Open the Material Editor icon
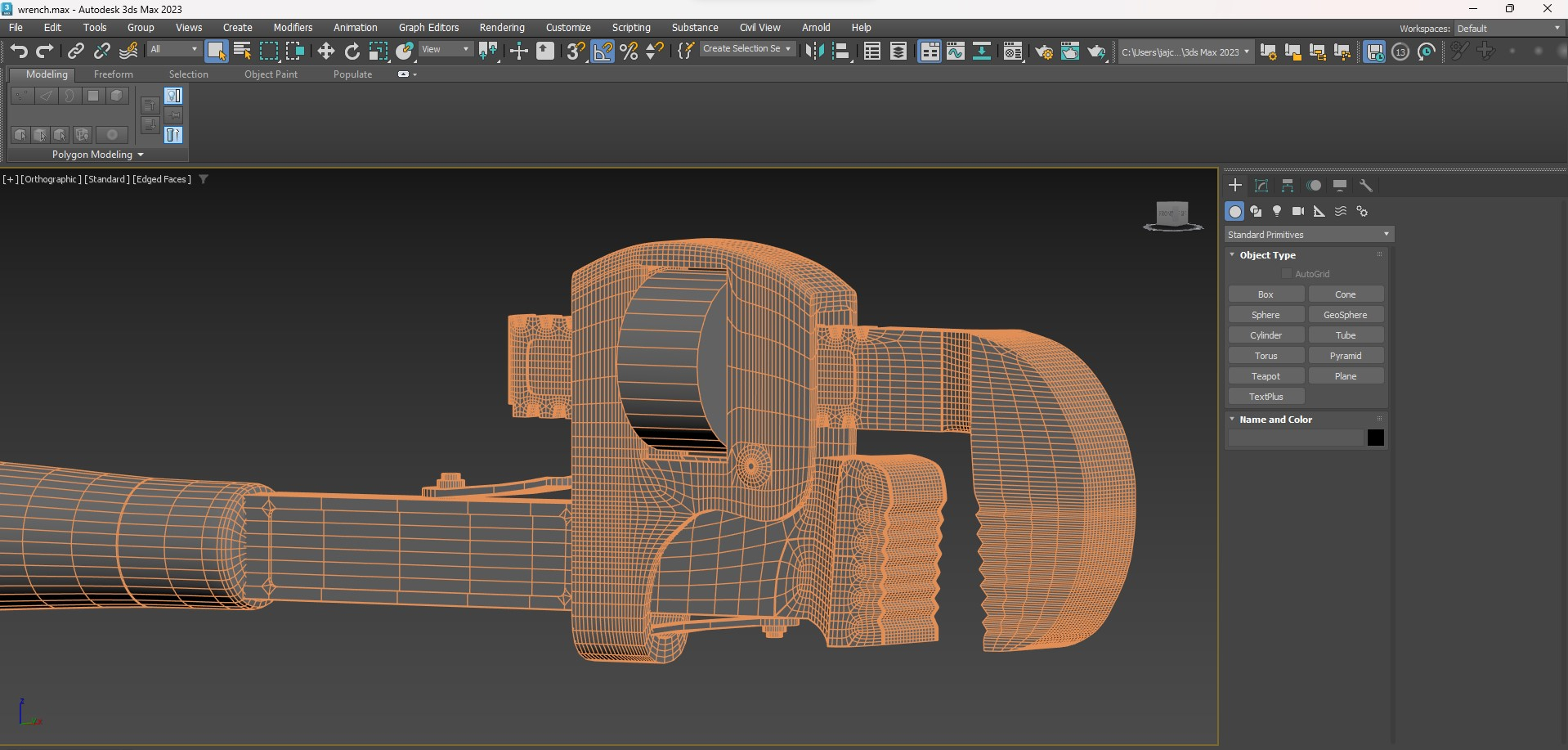Screen dimensions: 1568x750 (x=1013, y=51)
